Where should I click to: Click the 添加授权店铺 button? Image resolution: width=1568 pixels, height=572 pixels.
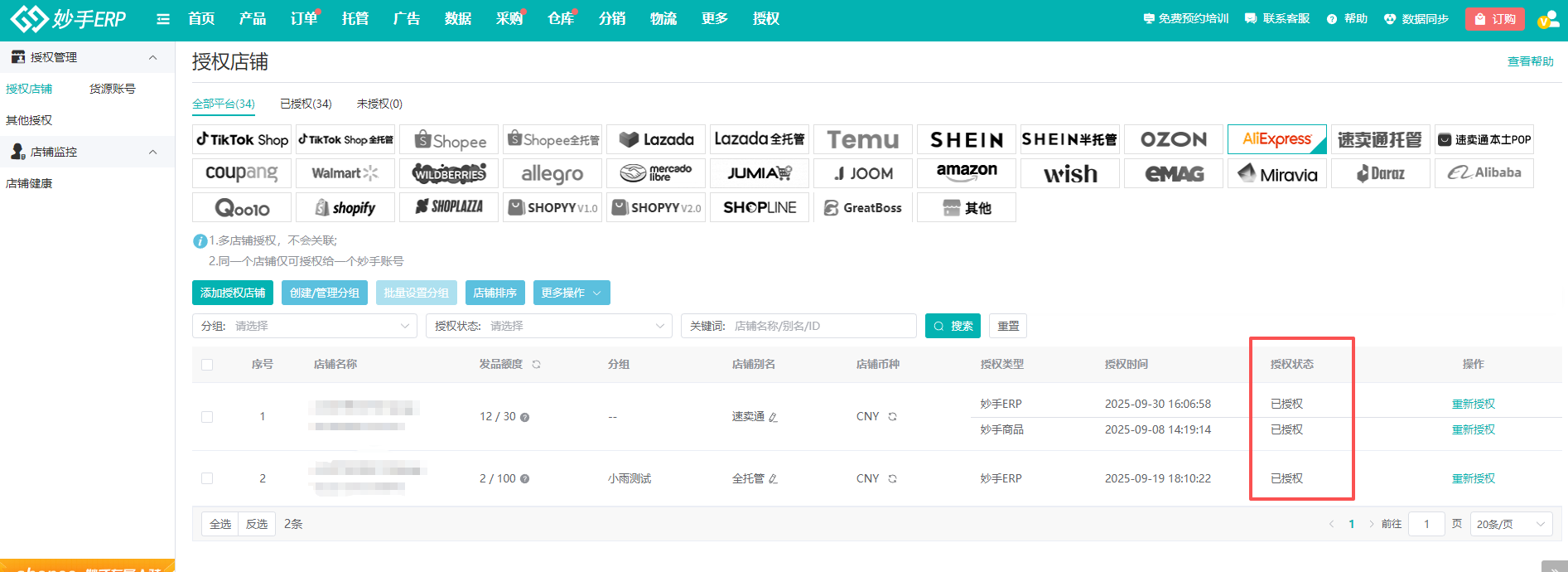(x=233, y=293)
